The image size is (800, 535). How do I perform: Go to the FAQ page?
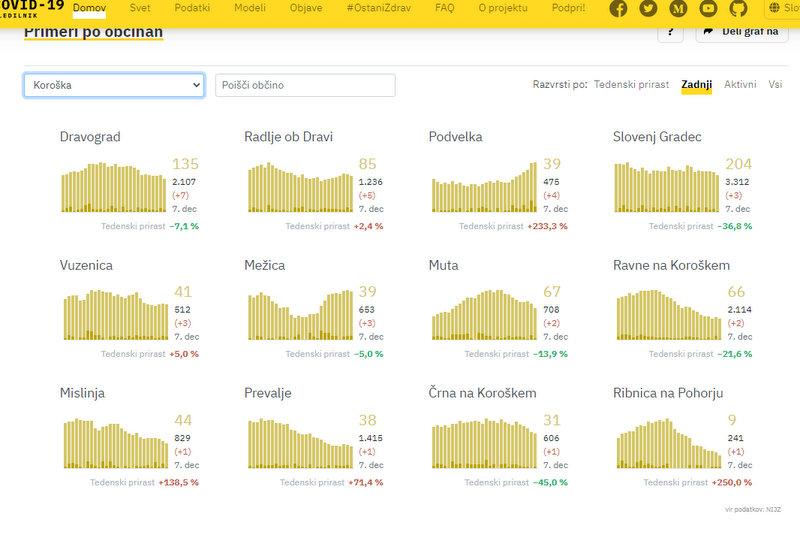[x=445, y=8]
